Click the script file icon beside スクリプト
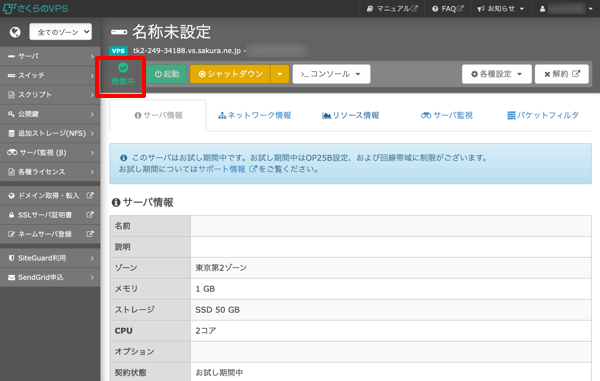This screenshot has height=381, width=600. tap(11, 94)
